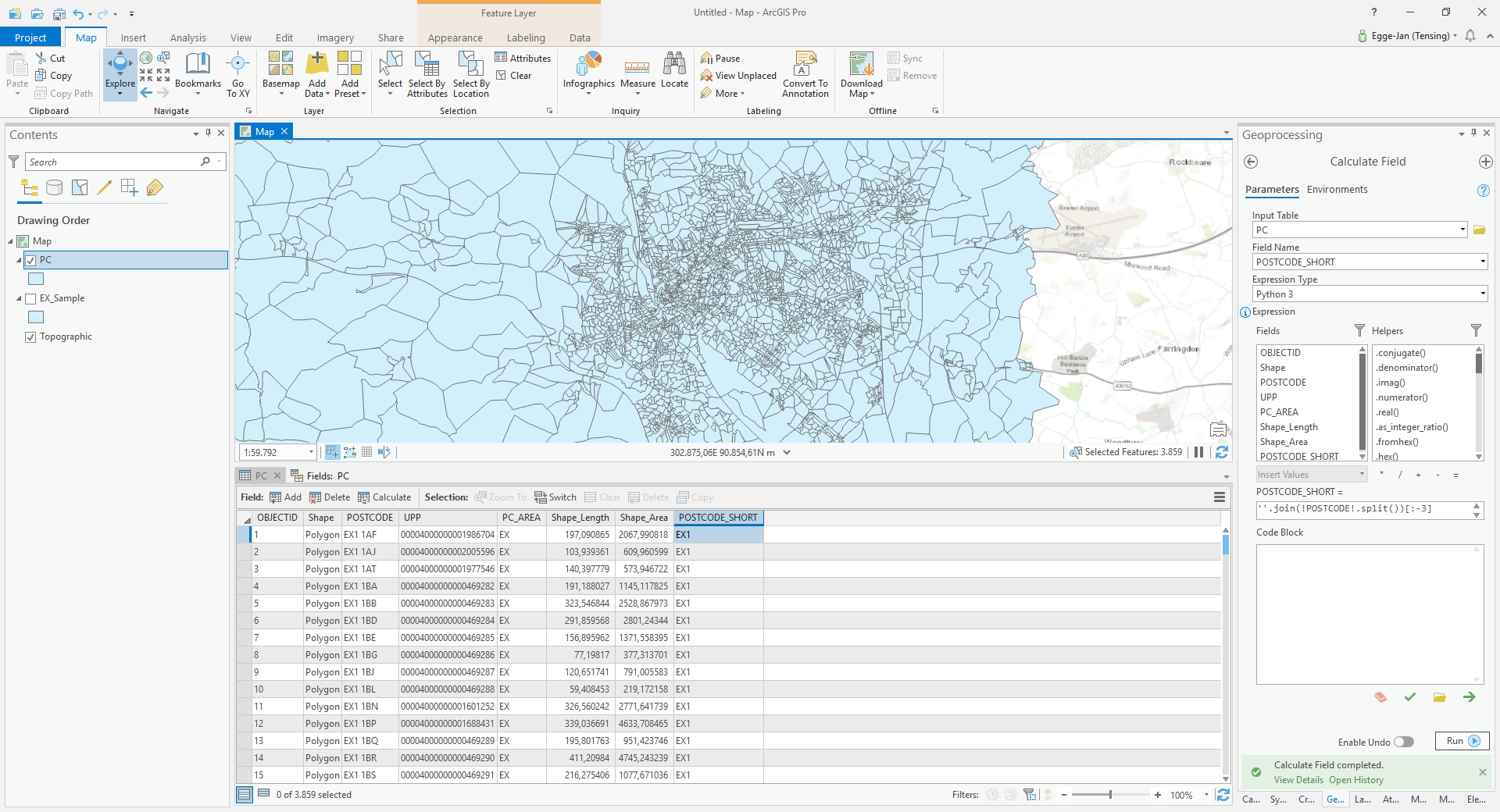The width and height of the screenshot is (1500, 812).
Task: Click Convert To Annotation
Action: click(x=805, y=74)
